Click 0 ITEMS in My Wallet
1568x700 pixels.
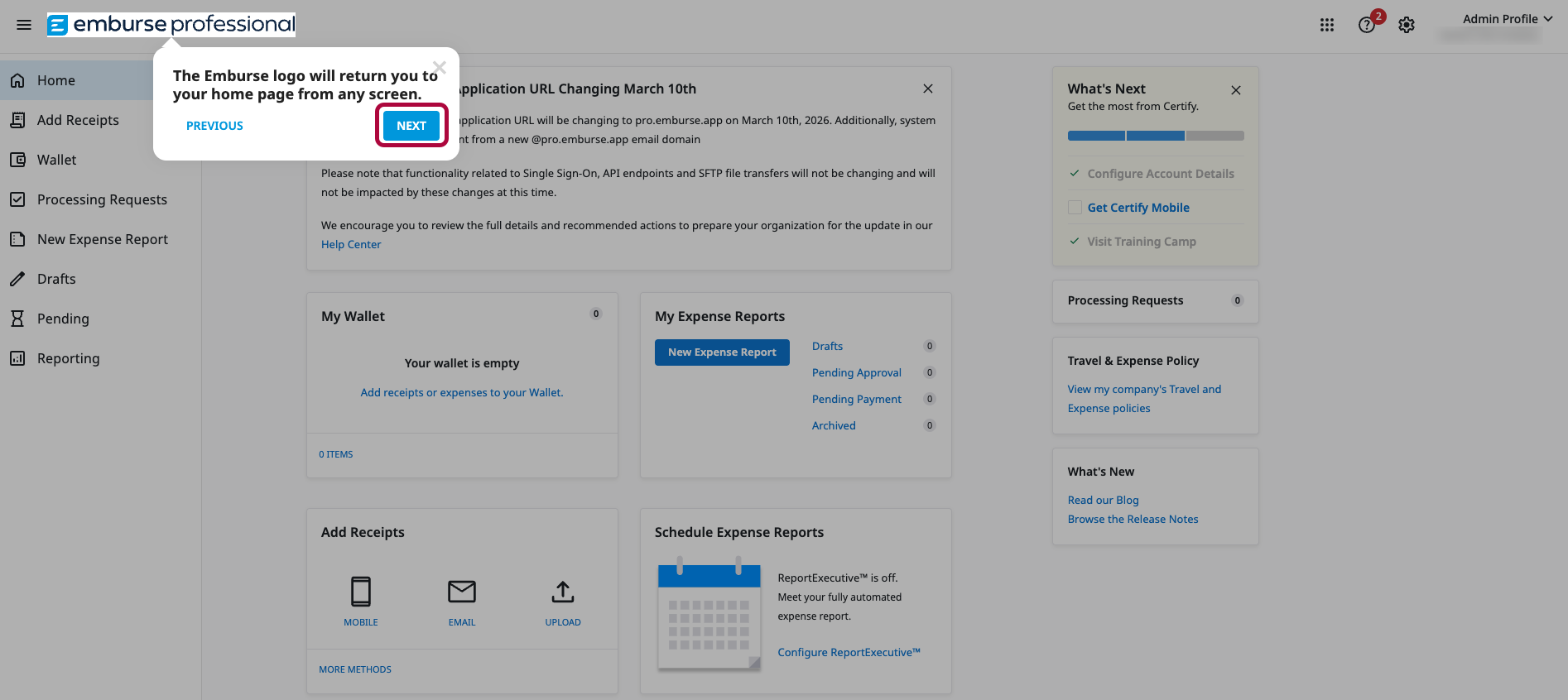(x=336, y=454)
